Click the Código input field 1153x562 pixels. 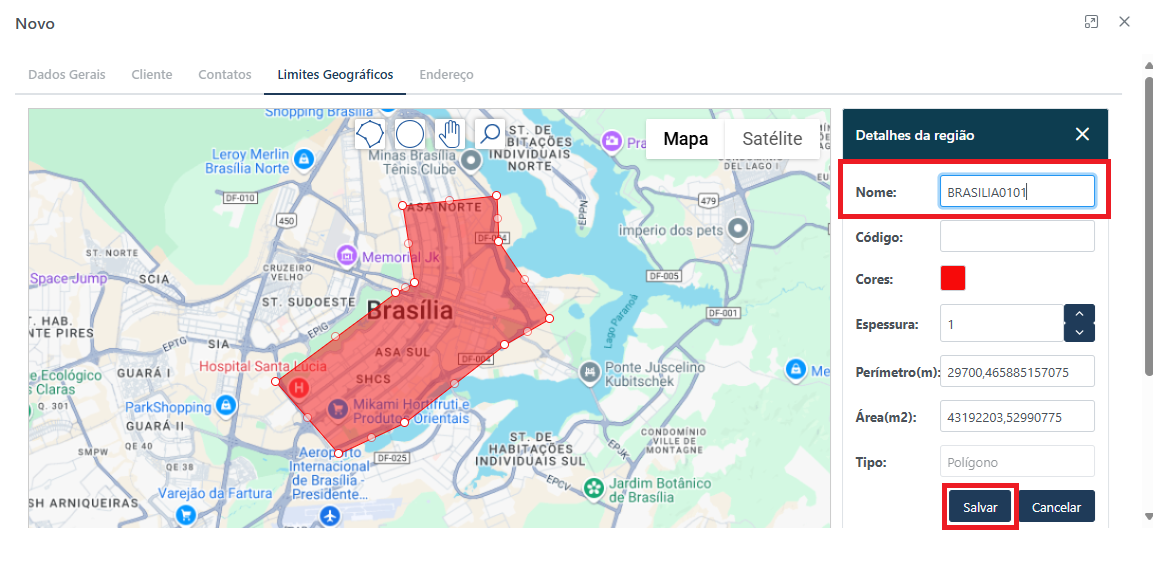click(1017, 237)
